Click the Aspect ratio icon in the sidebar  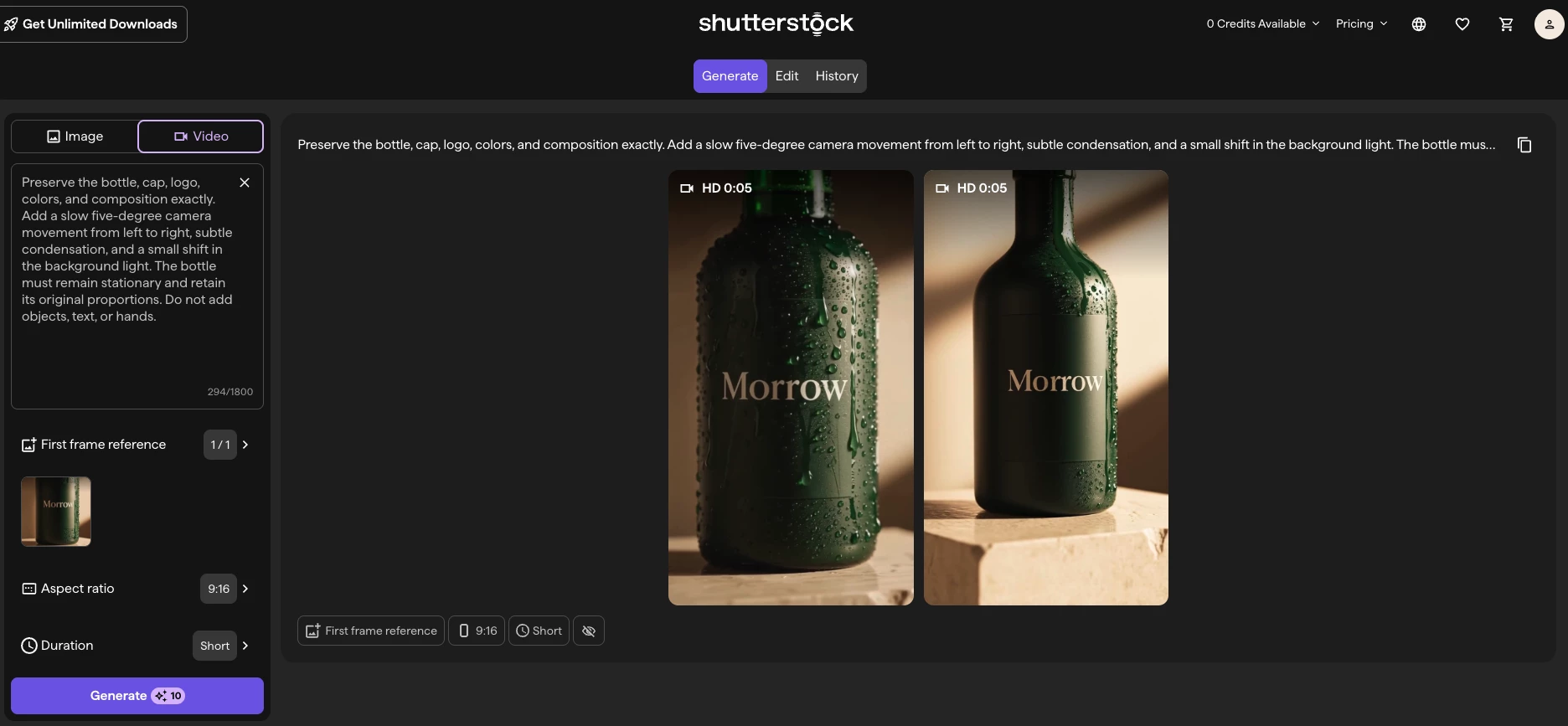28,589
